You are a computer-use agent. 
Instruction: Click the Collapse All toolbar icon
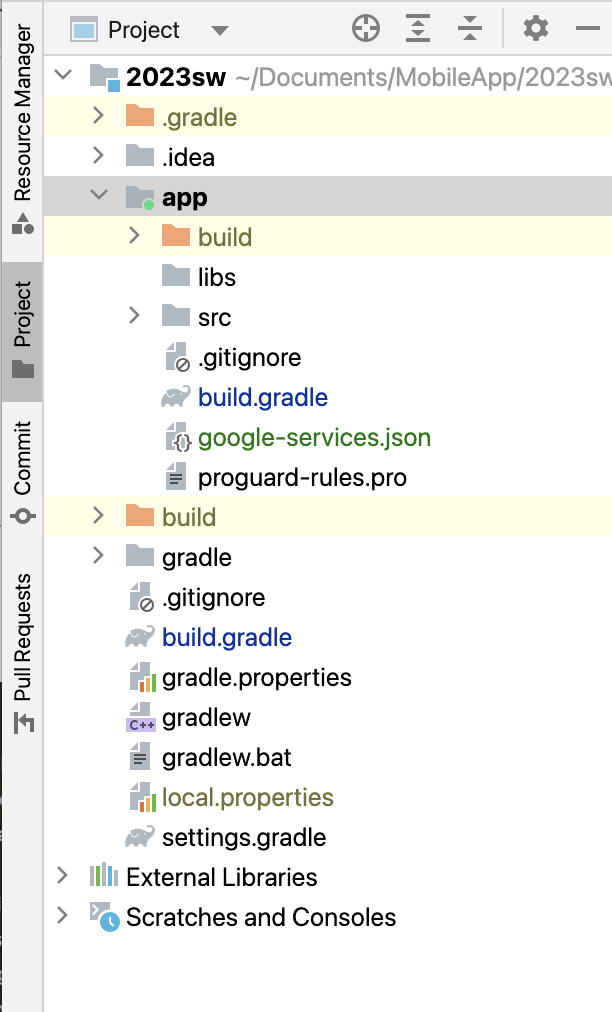tap(470, 30)
